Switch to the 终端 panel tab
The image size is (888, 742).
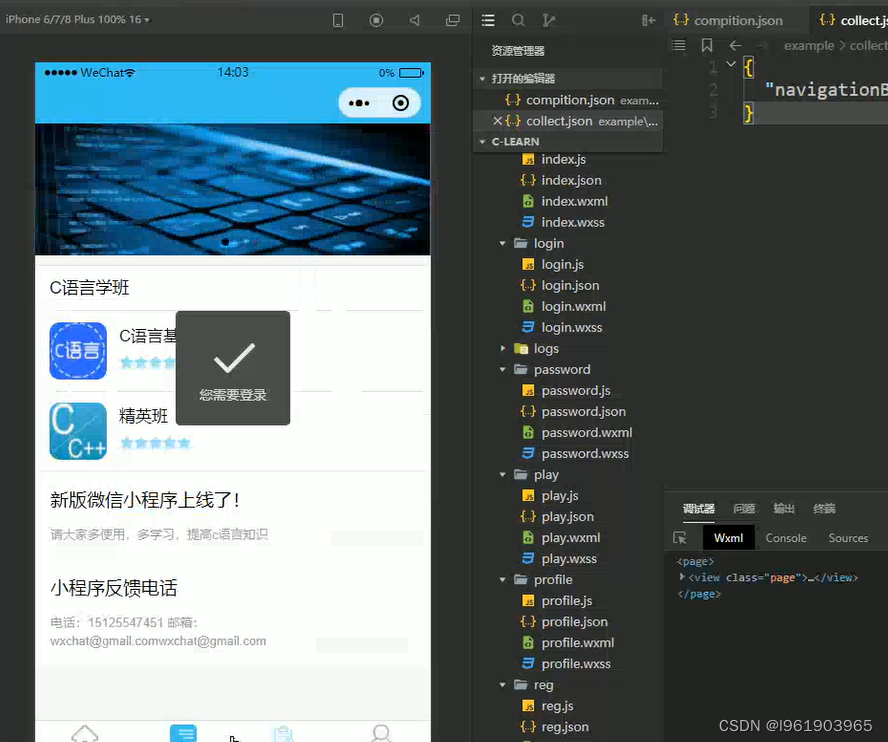(x=824, y=509)
